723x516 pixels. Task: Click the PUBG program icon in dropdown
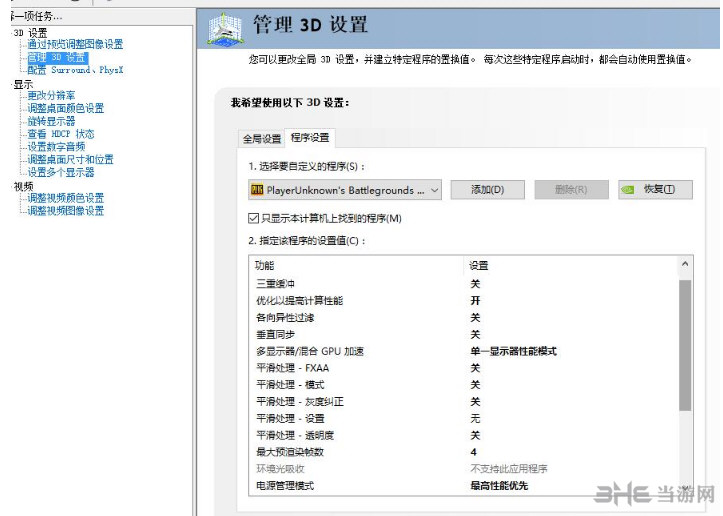click(x=257, y=190)
